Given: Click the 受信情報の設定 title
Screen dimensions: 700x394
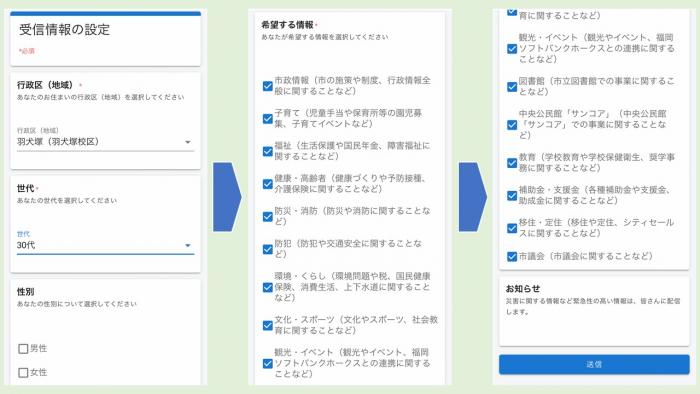Looking at the screenshot, I should 64,30.
